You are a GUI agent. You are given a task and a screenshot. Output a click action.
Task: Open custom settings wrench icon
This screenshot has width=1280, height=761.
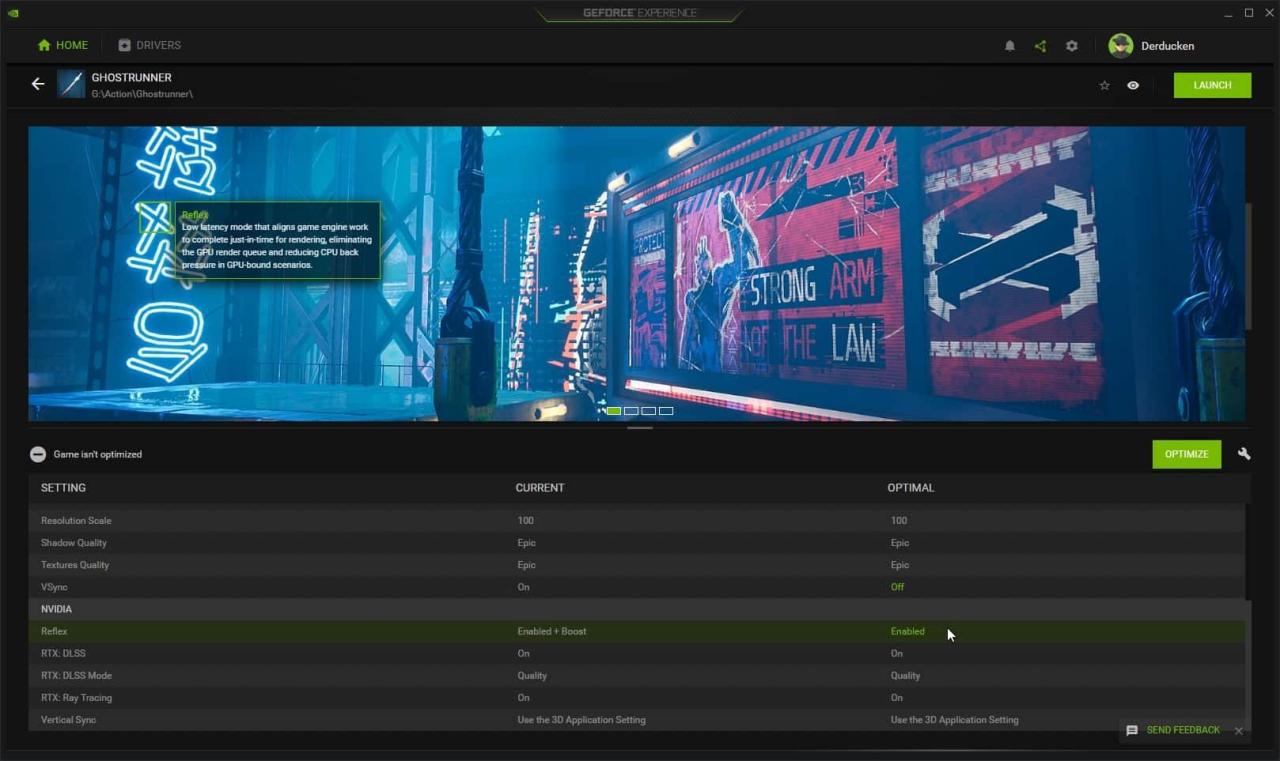pos(1244,454)
